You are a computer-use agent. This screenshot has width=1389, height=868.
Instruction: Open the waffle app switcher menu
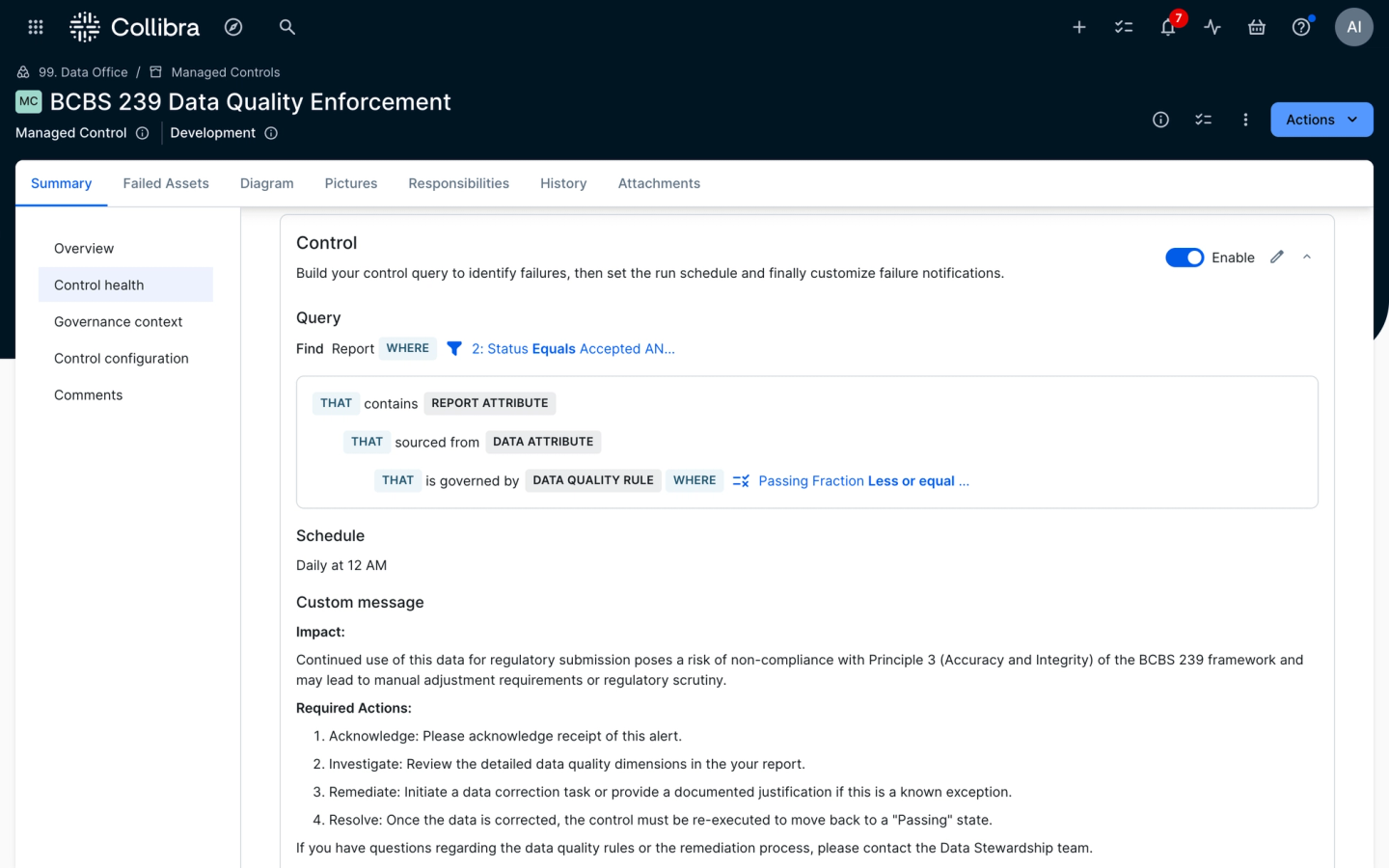[x=35, y=27]
